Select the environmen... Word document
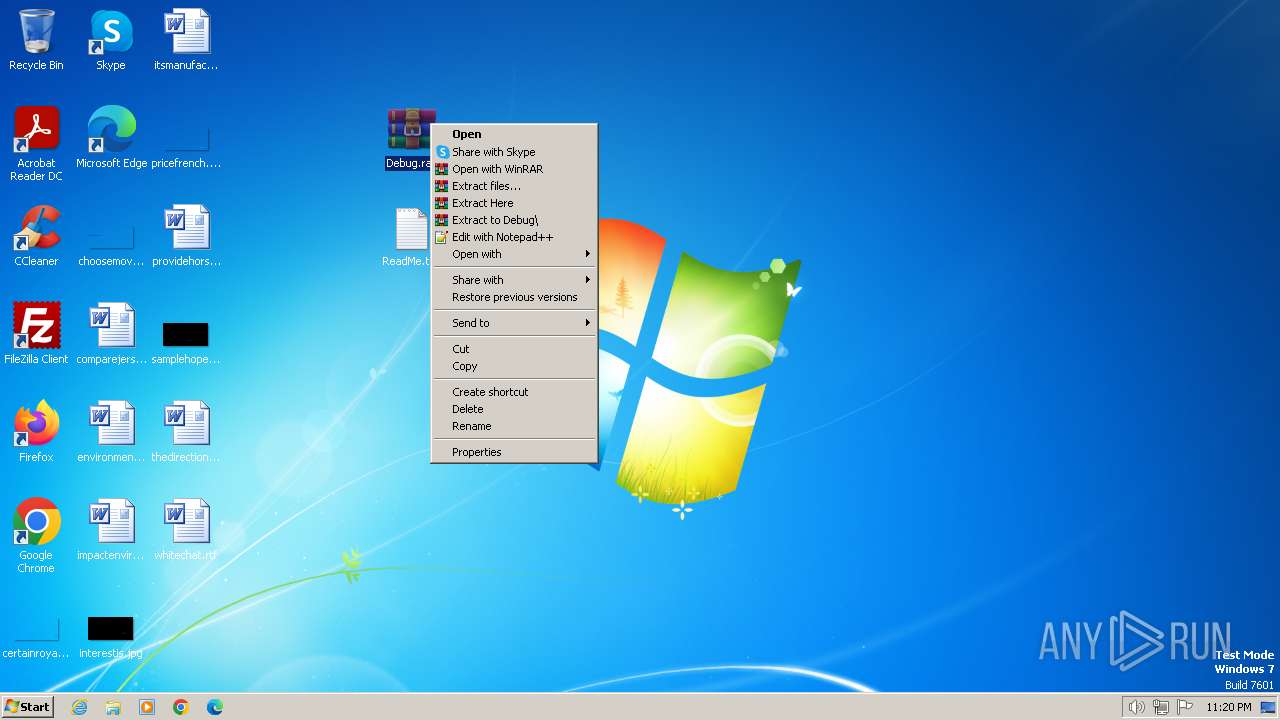The width and height of the screenshot is (1280, 720). click(x=111, y=432)
